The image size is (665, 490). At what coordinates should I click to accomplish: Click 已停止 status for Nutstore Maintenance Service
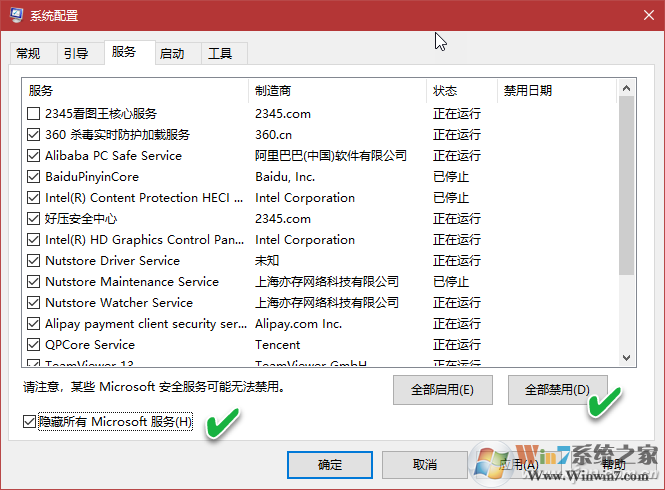[x=451, y=282]
